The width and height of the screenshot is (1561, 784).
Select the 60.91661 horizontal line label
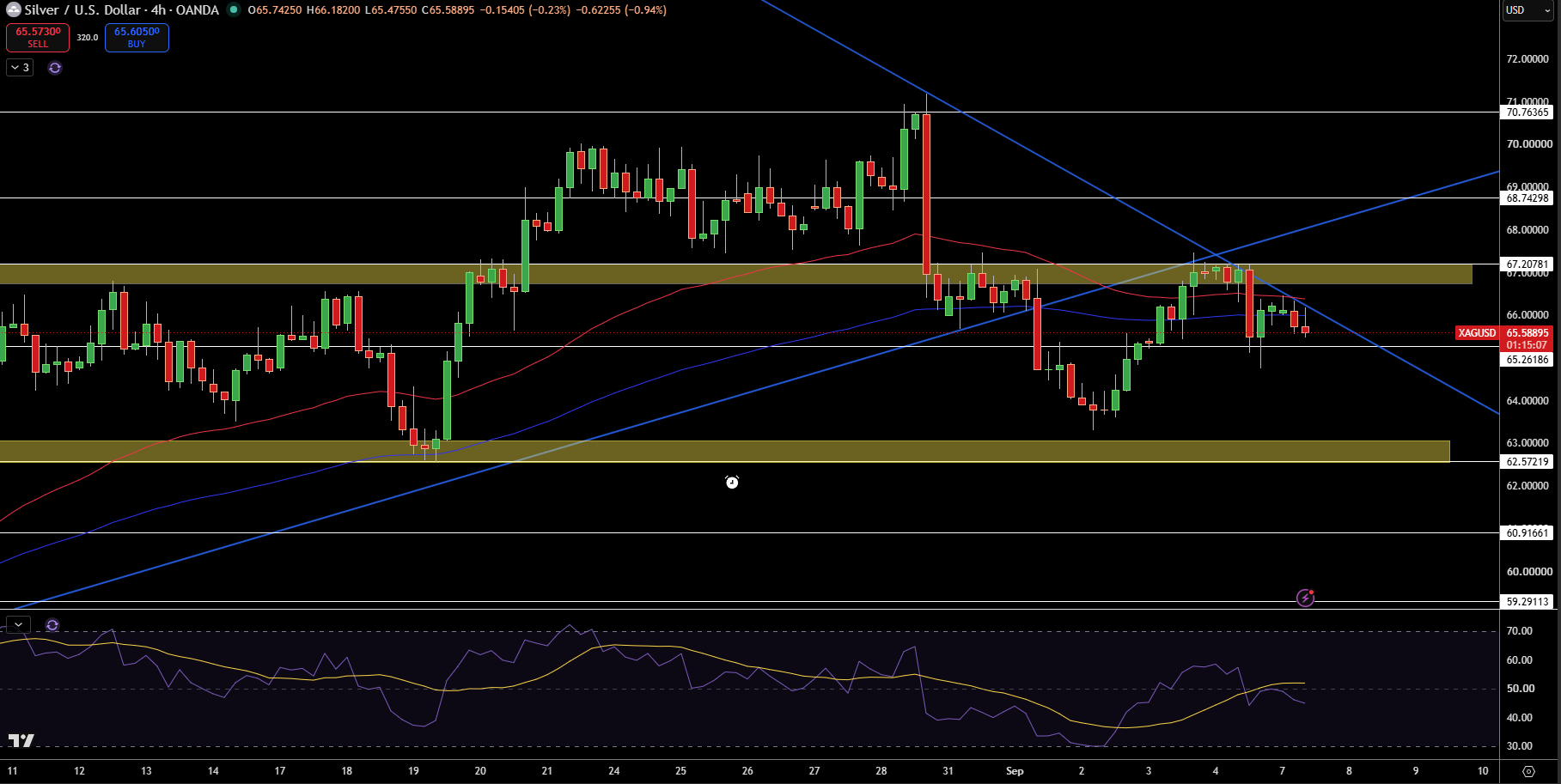[x=1528, y=533]
